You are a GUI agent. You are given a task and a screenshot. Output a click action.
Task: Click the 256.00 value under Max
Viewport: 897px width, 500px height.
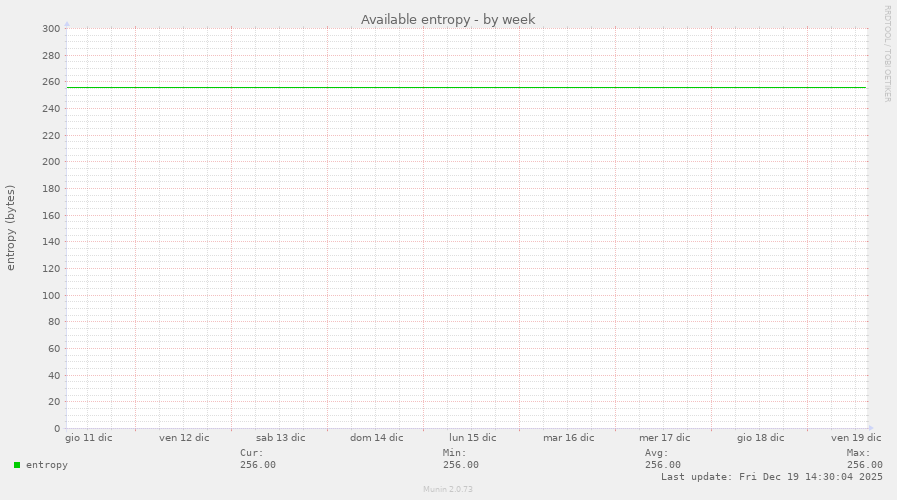coord(865,465)
